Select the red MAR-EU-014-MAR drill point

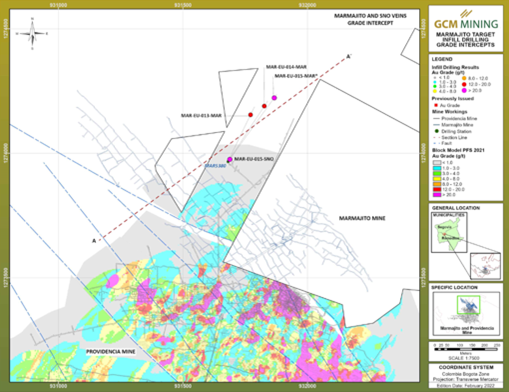point(264,106)
